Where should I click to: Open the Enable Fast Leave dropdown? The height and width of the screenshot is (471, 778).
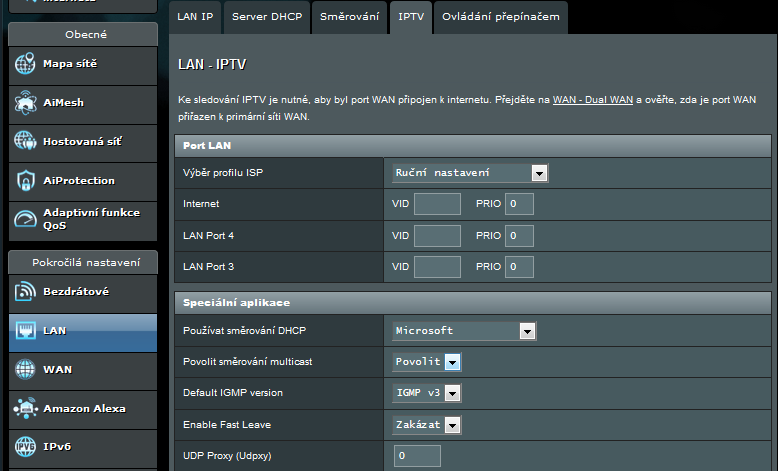point(426,425)
